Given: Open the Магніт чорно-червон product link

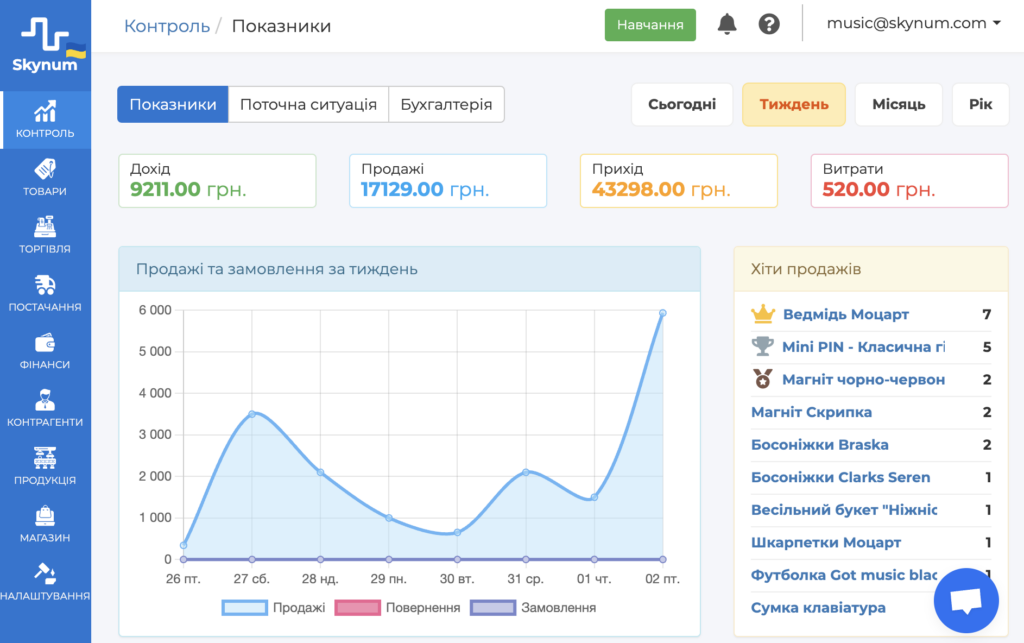Looking at the screenshot, I should 863,379.
